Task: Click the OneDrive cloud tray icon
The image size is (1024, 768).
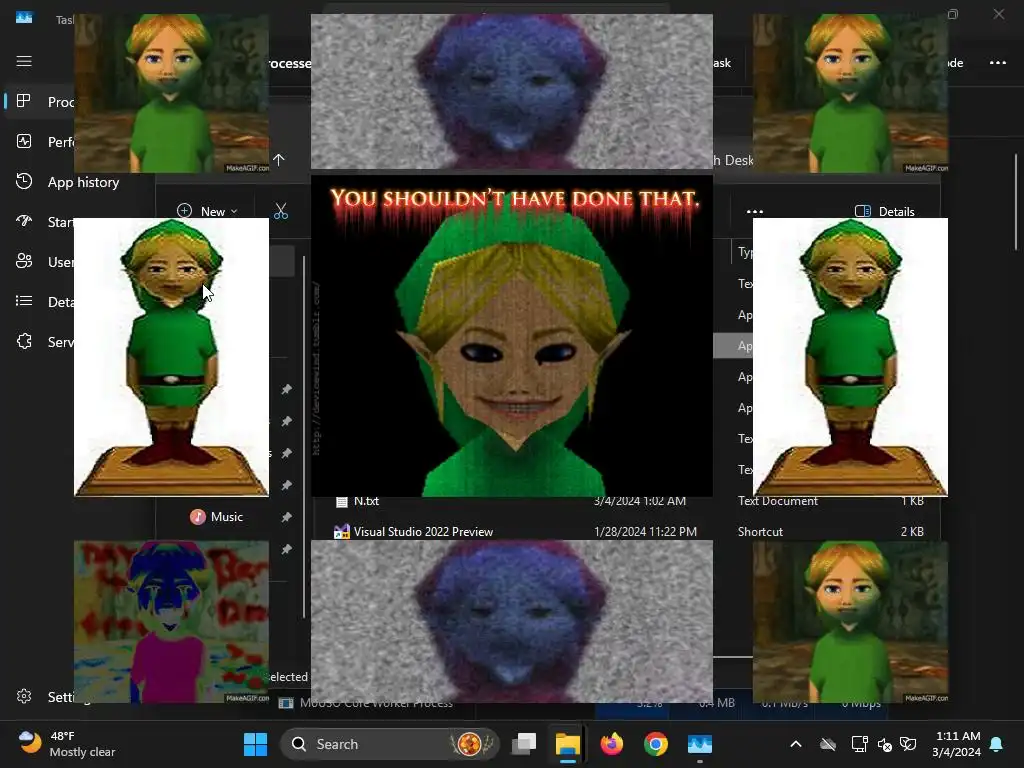Action: [x=828, y=744]
